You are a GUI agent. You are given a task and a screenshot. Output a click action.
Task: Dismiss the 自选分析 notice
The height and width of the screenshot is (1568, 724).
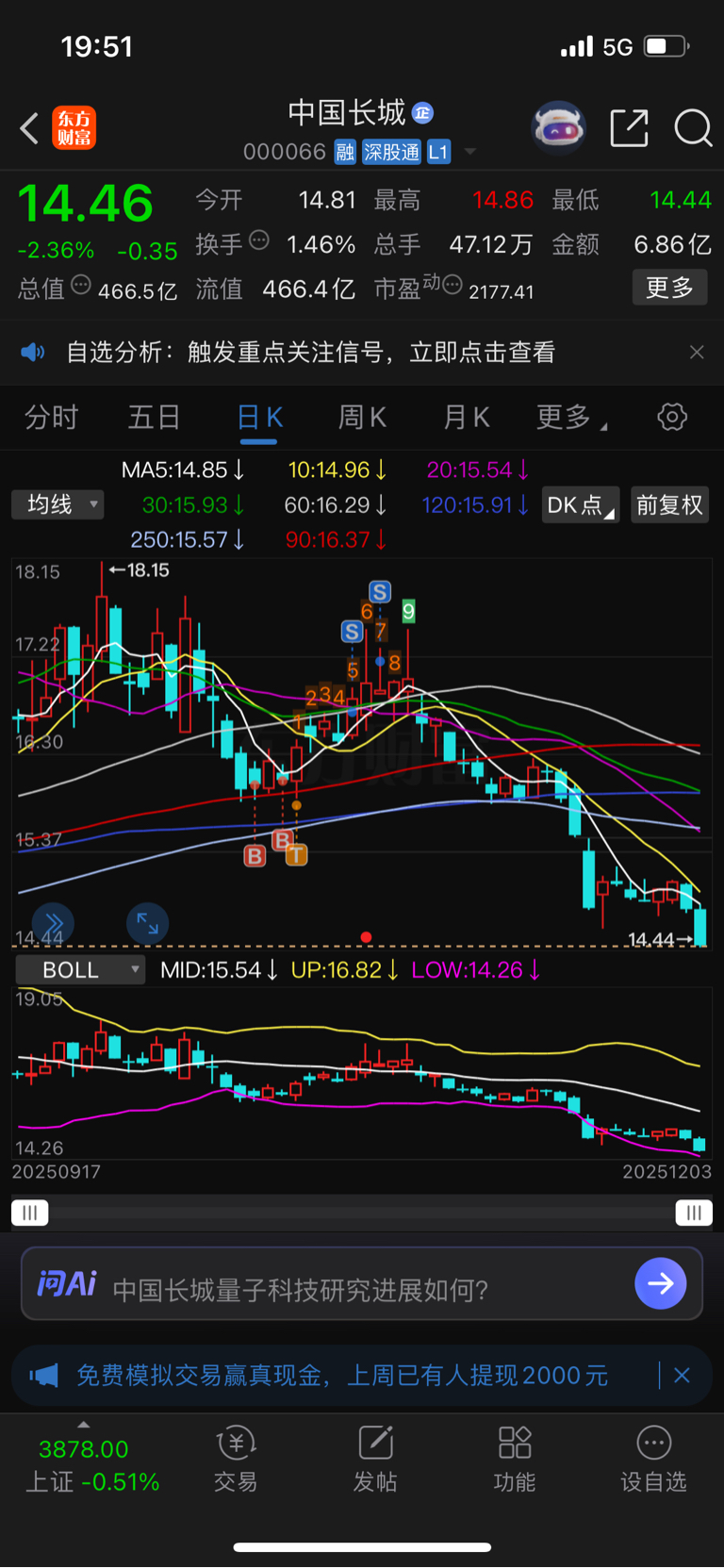(x=697, y=352)
